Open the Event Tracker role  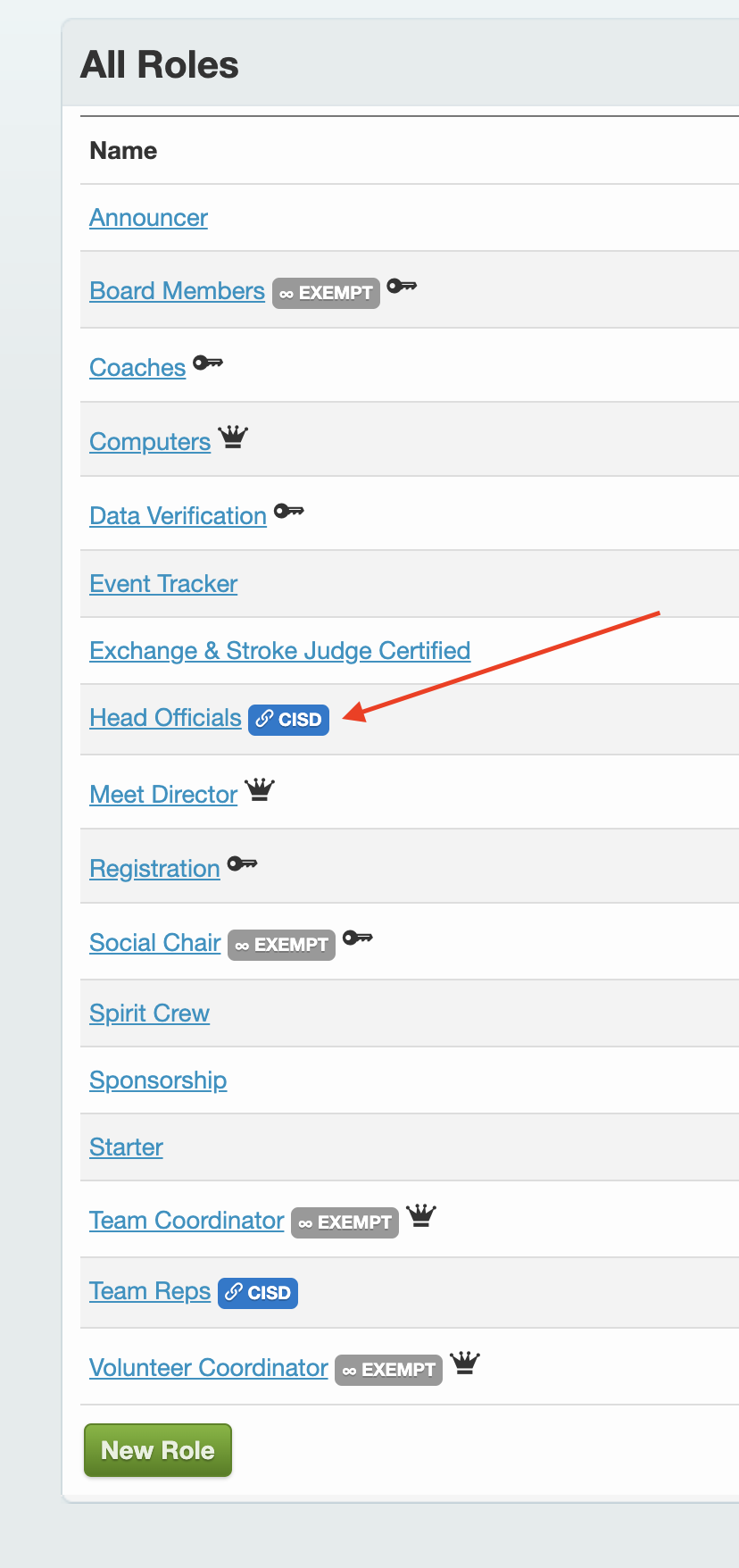click(163, 584)
